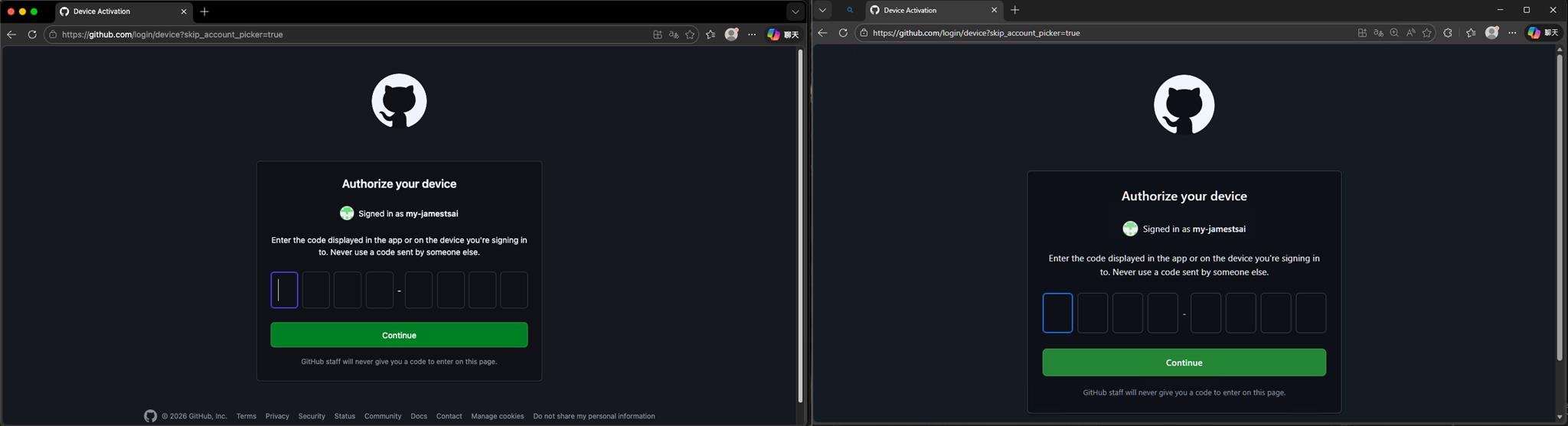Open the Terms link in the footer
Screen dimensions: 1568x426
246,416
